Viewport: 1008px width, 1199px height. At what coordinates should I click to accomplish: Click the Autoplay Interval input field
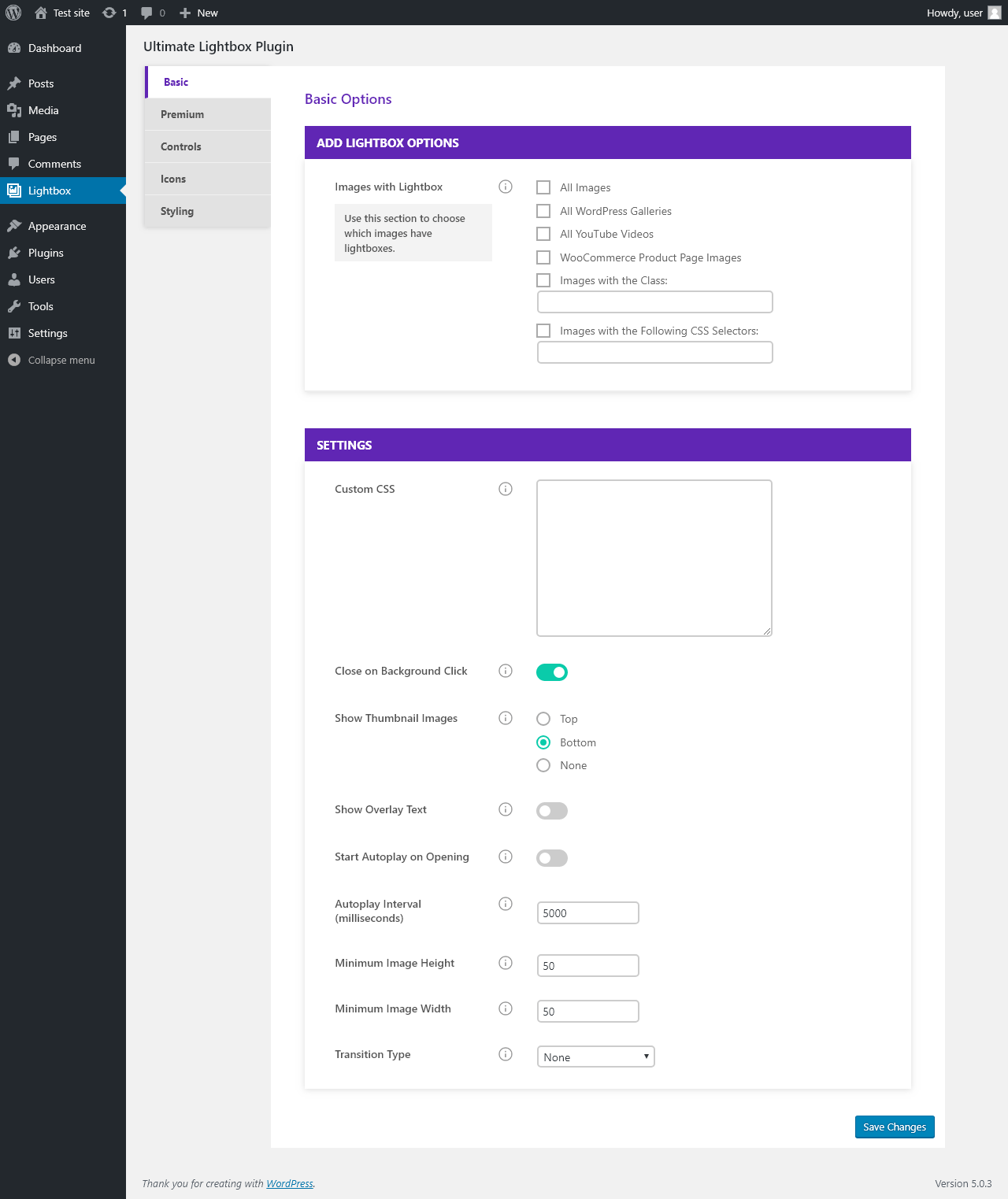pyautogui.click(x=588, y=913)
